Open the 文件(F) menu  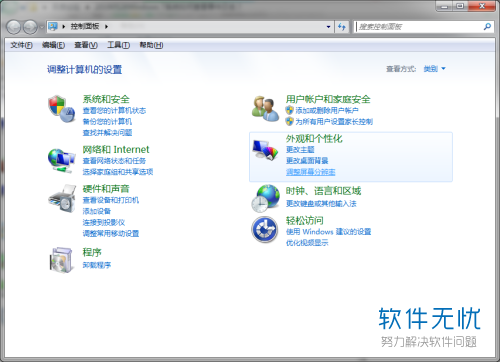(x=21, y=45)
